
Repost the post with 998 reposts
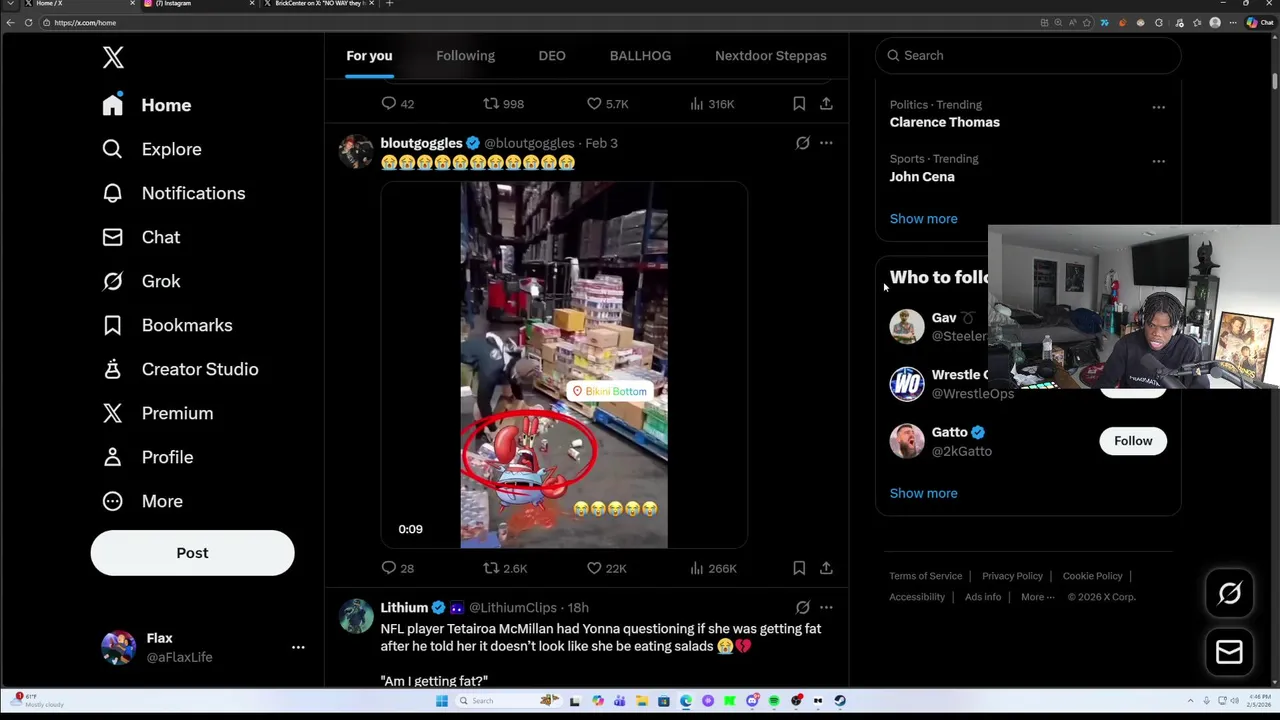pos(503,104)
